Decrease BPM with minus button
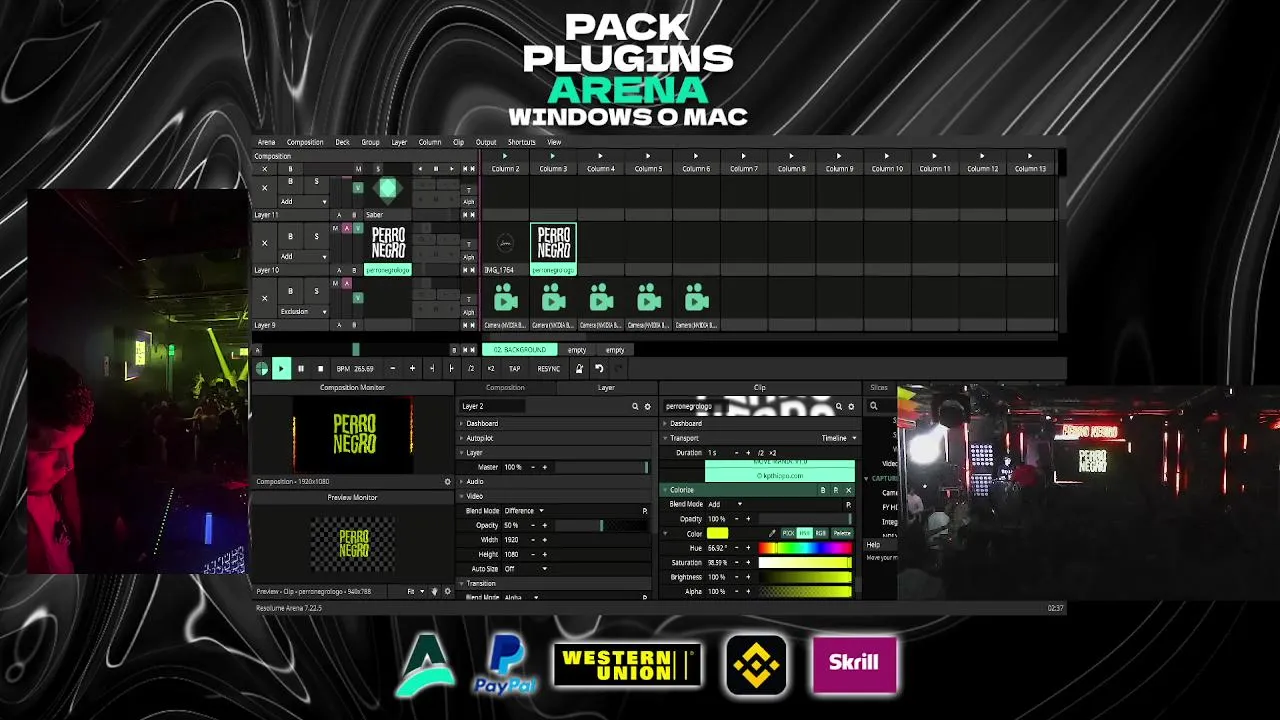The width and height of the screenshot is (1280, 720). [392, 369]
